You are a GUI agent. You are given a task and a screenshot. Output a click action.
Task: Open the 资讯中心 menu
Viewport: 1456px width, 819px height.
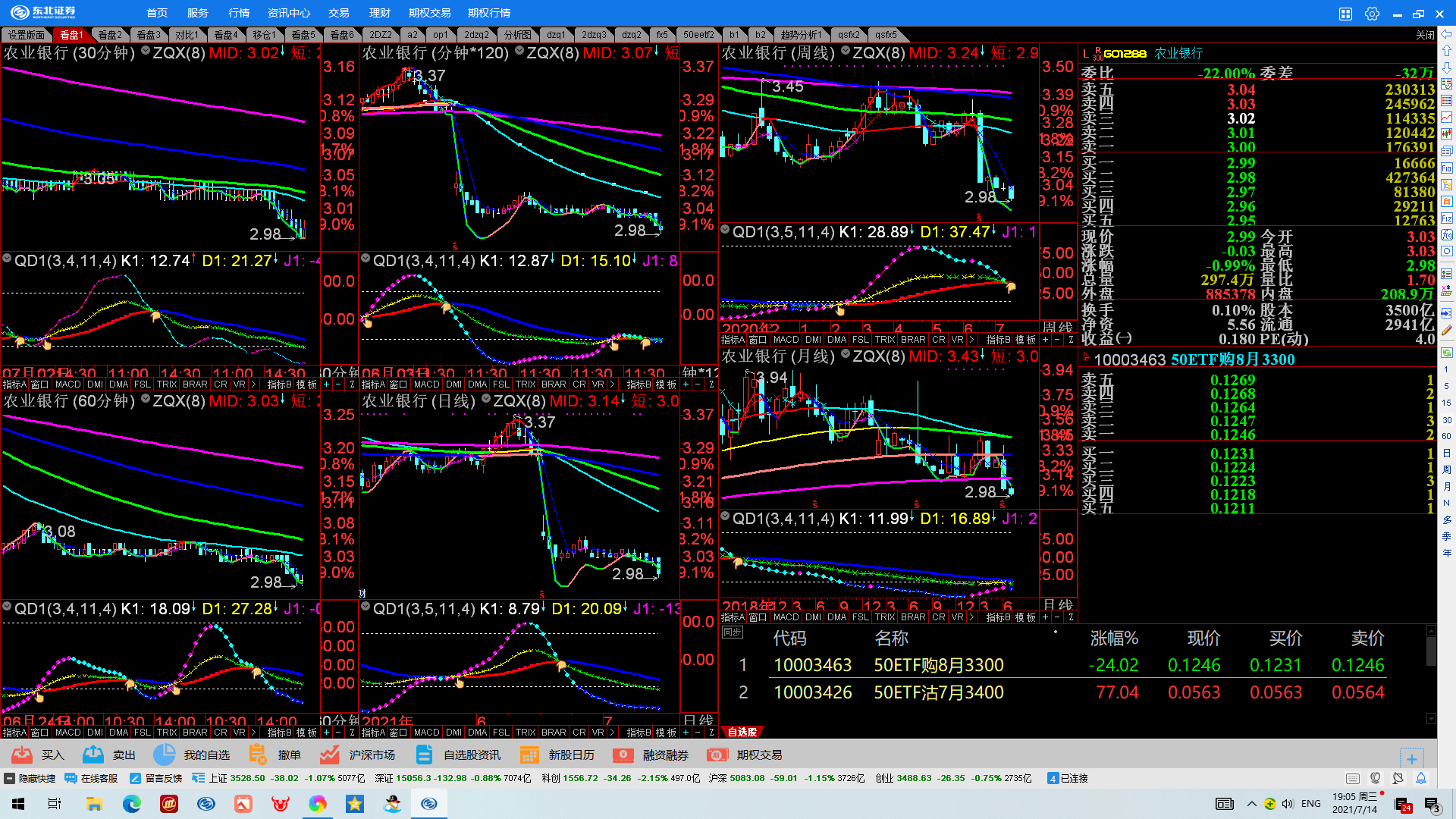[289, 13]
